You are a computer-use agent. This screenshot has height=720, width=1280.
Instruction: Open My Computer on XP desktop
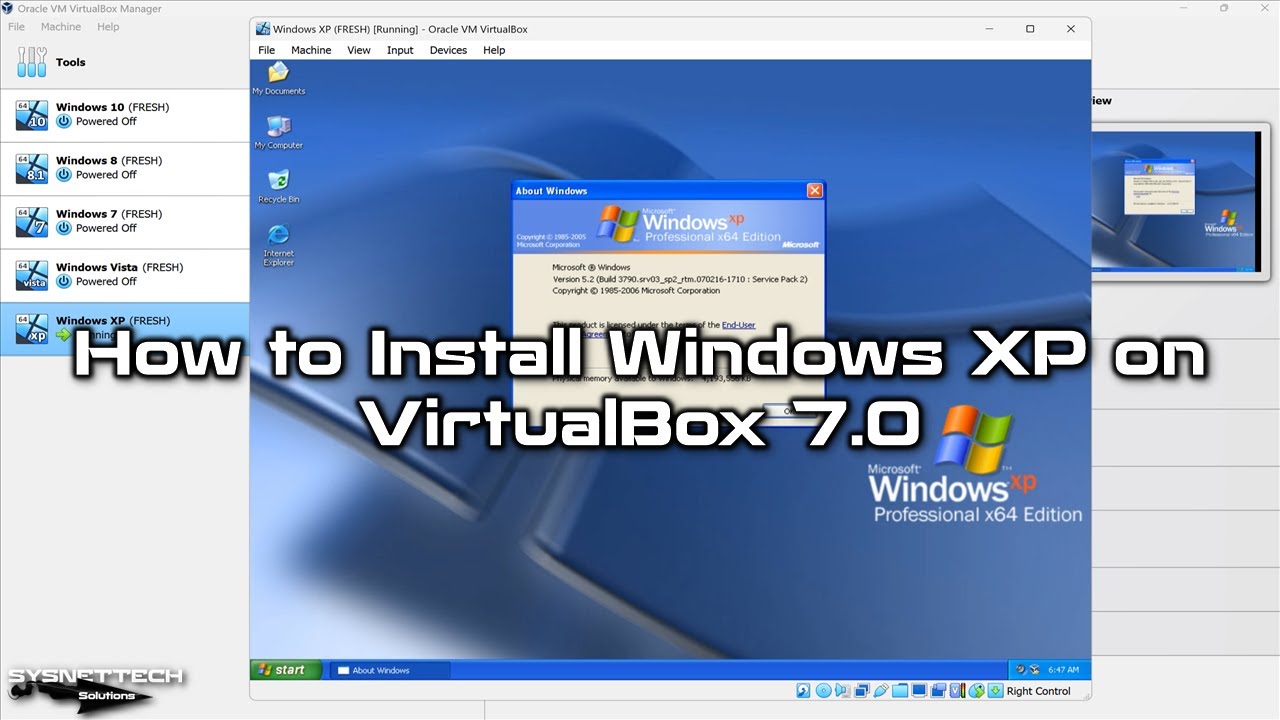click(x=278, y=132)
